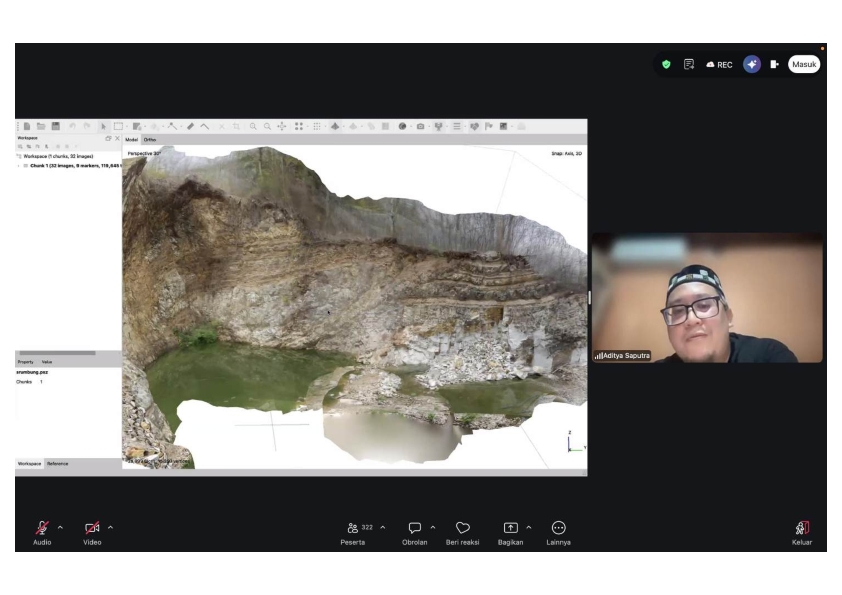Viewport: 842px width, 595px height.
Task: Click the Masuk button
Action: 804,64
